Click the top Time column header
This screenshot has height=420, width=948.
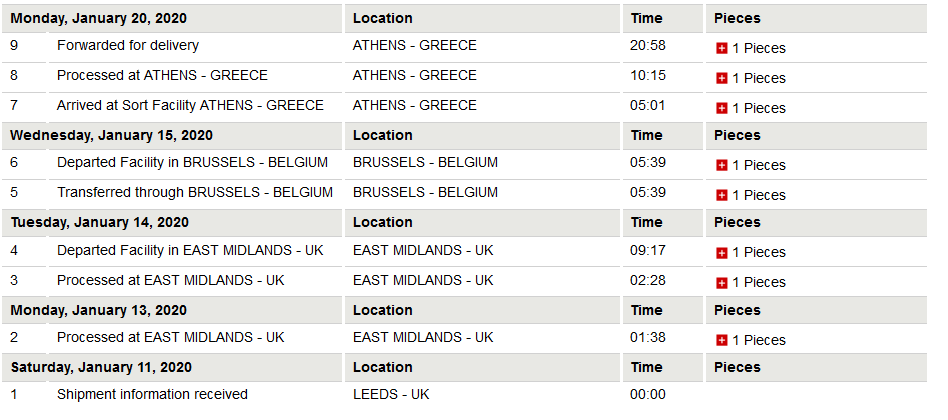click(x=646, y=18)
